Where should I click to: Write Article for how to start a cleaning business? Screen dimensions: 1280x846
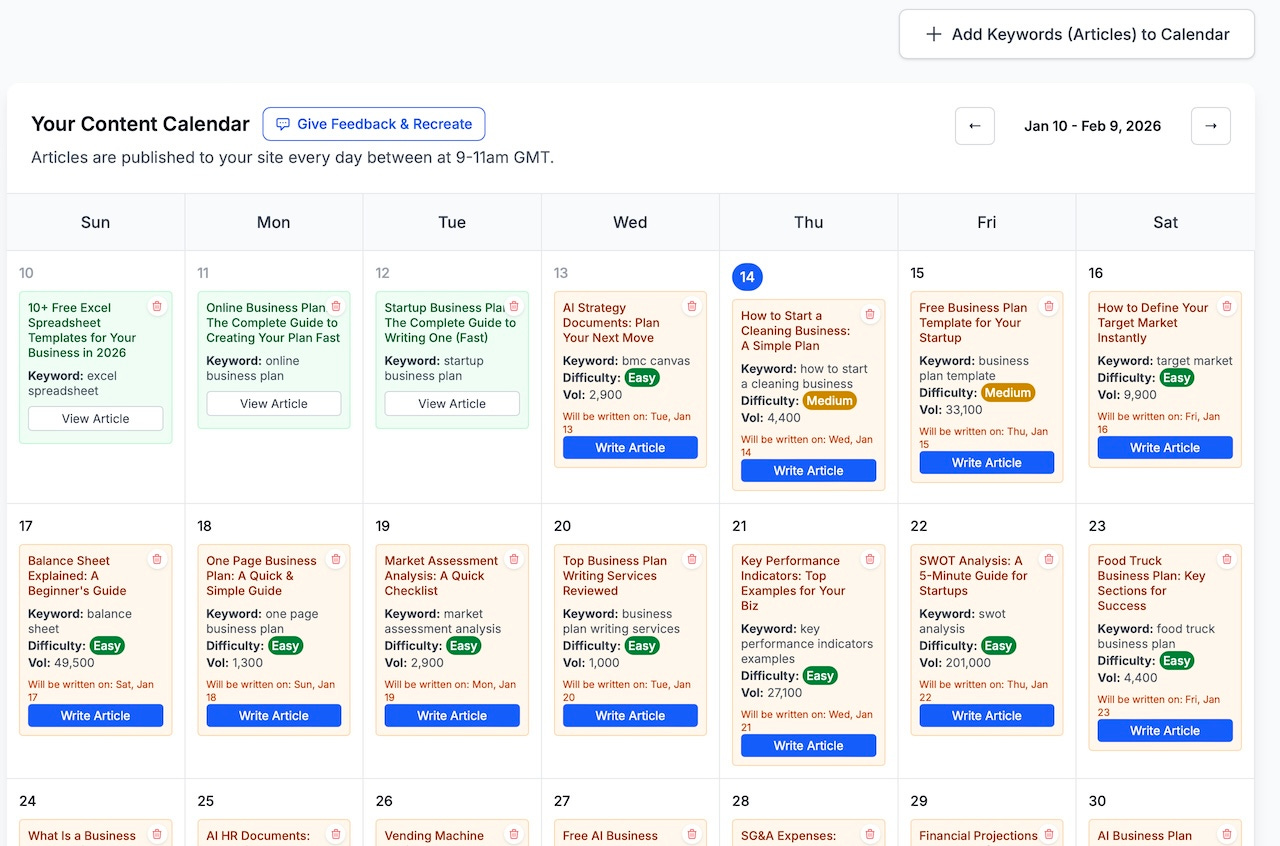point(808,471)
